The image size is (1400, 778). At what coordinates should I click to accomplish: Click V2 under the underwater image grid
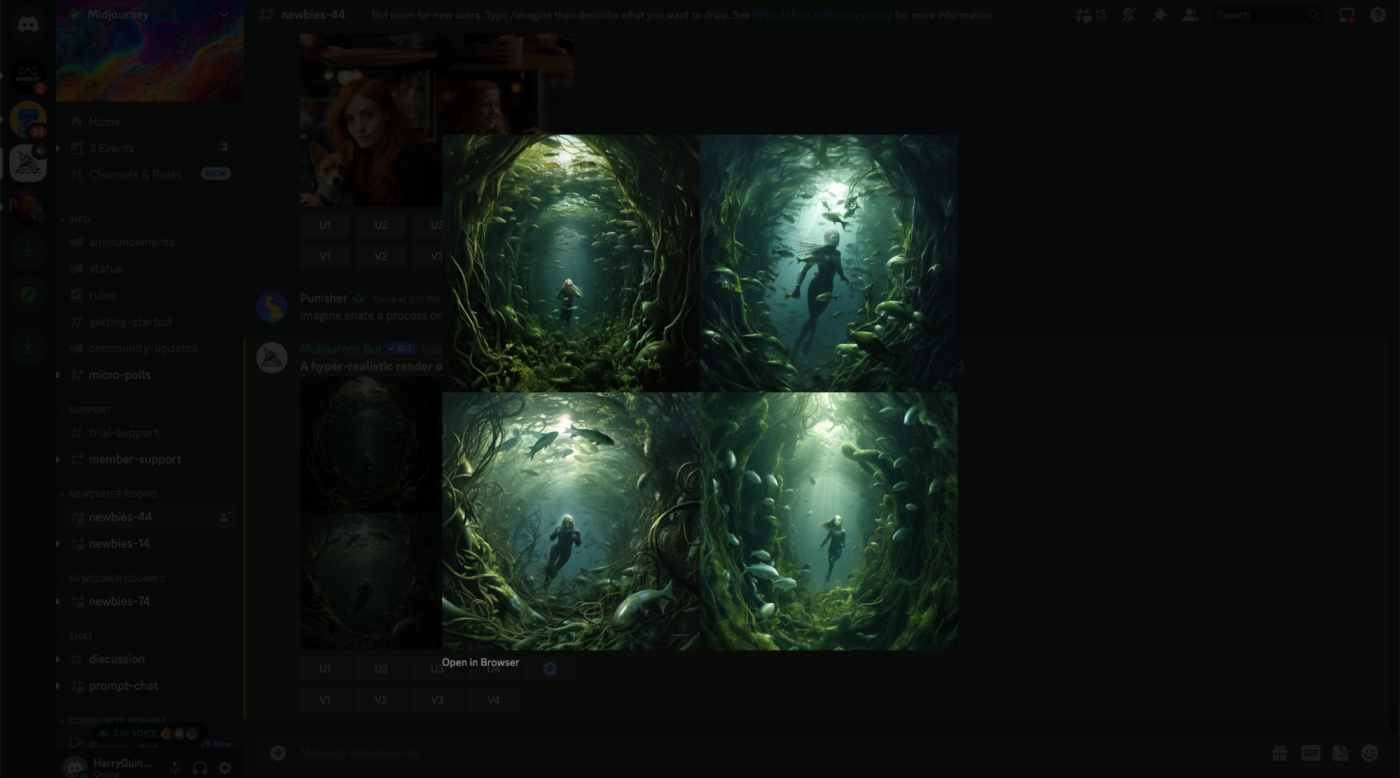381,700
